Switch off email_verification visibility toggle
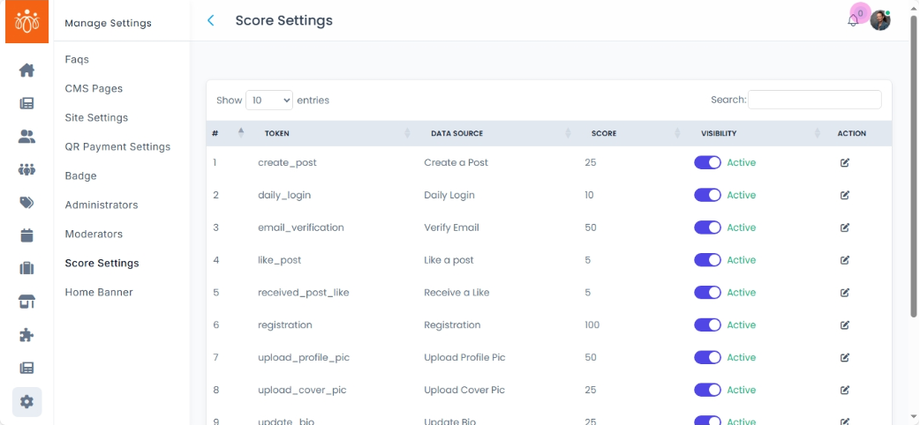The height and width of the screenshot is (425, 920). point(707,227)
